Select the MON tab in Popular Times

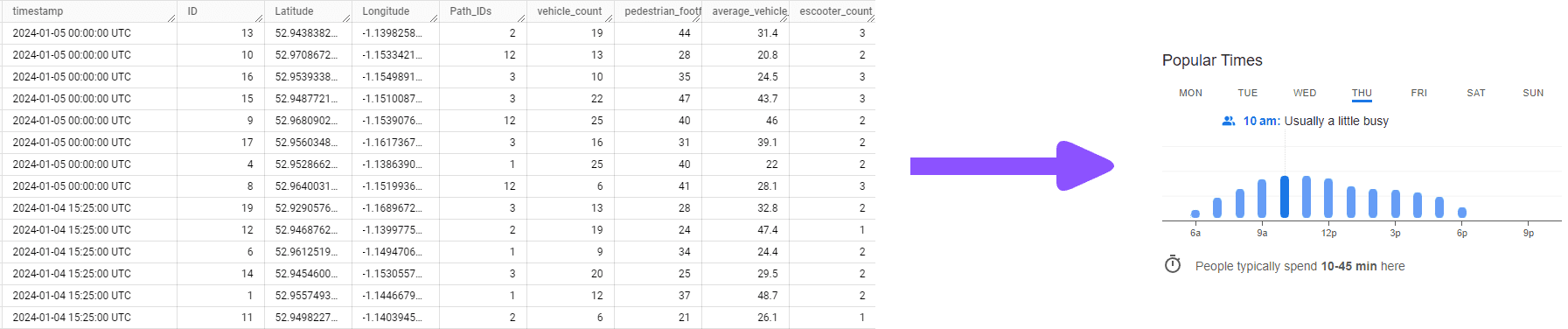point(1190,93)
